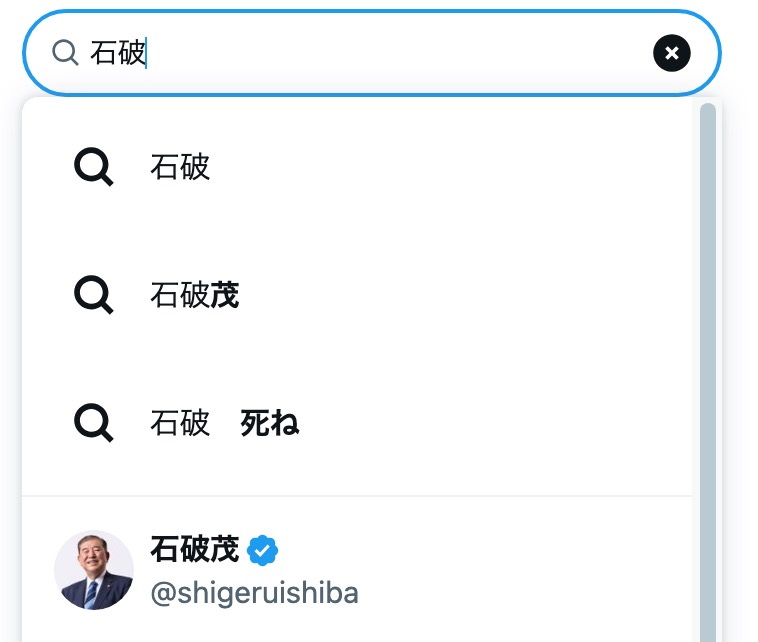Viewport: 758px width, 642px height.
Task: Click the blank area of the 石破 suggestion row
Action: [435, 167]
